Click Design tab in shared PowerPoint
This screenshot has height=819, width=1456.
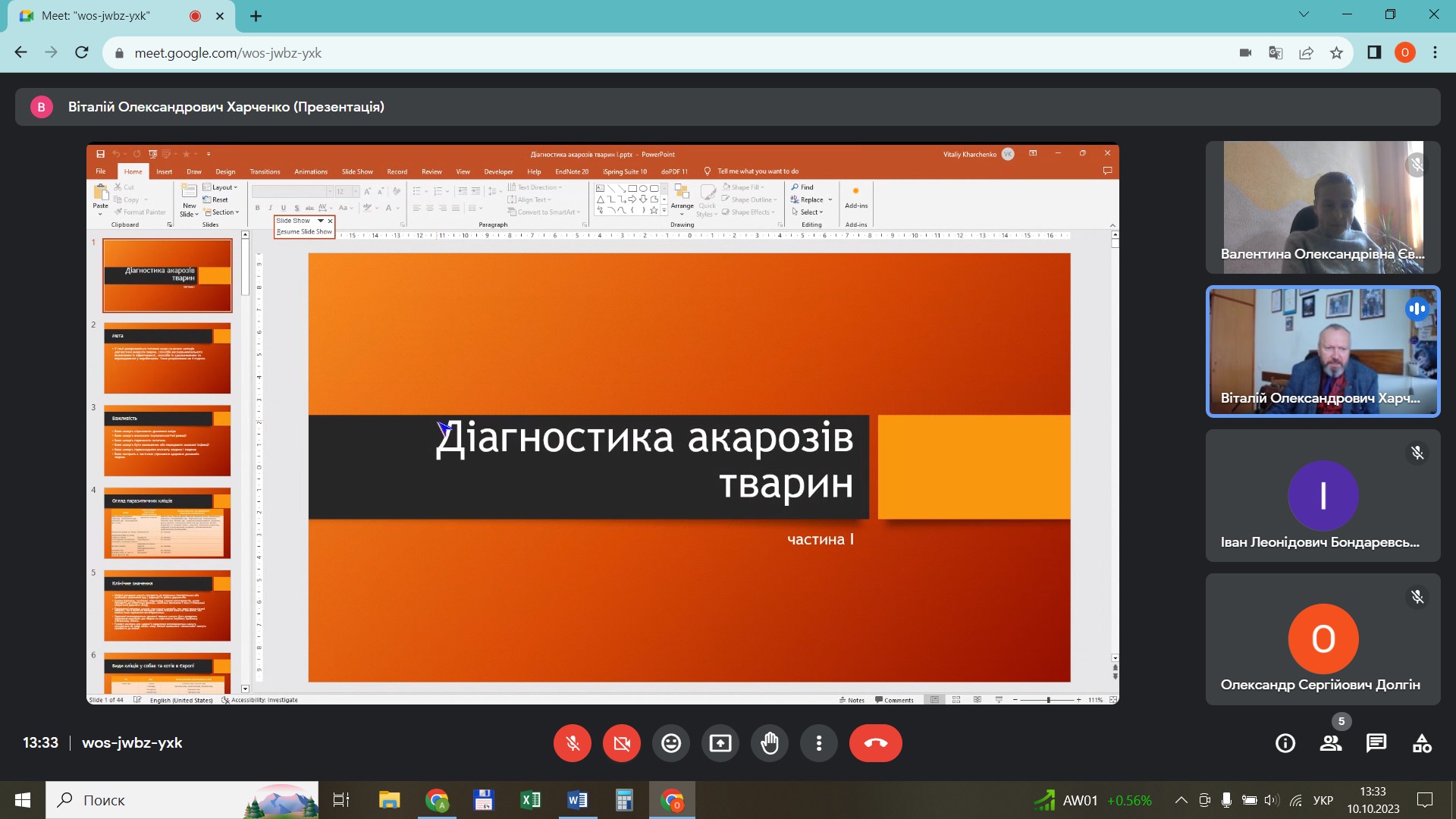225,171
